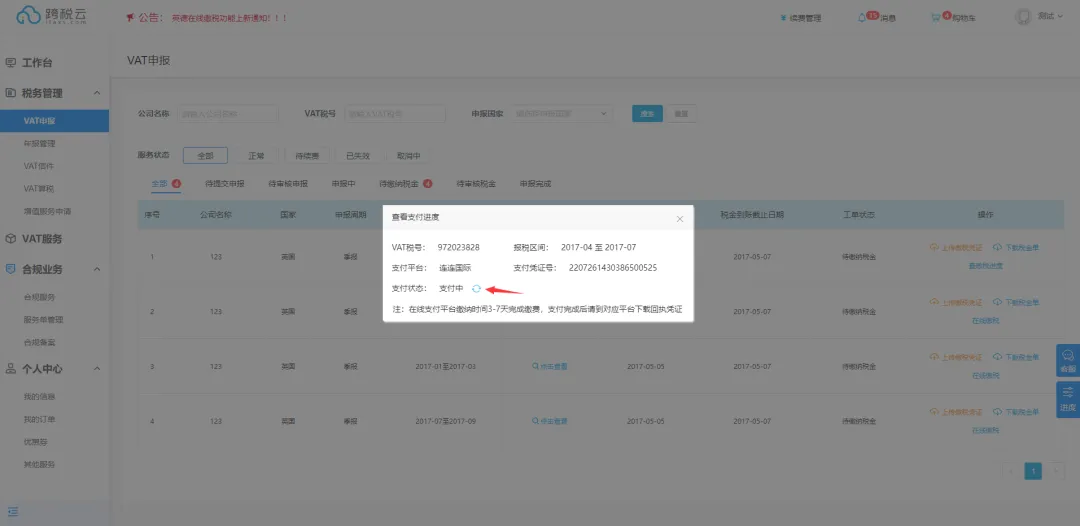Image resolution: width=1080 pixels, height=526 pixels.
Task: Open 年报管理 in the sidebar
Action: point(39,144)
